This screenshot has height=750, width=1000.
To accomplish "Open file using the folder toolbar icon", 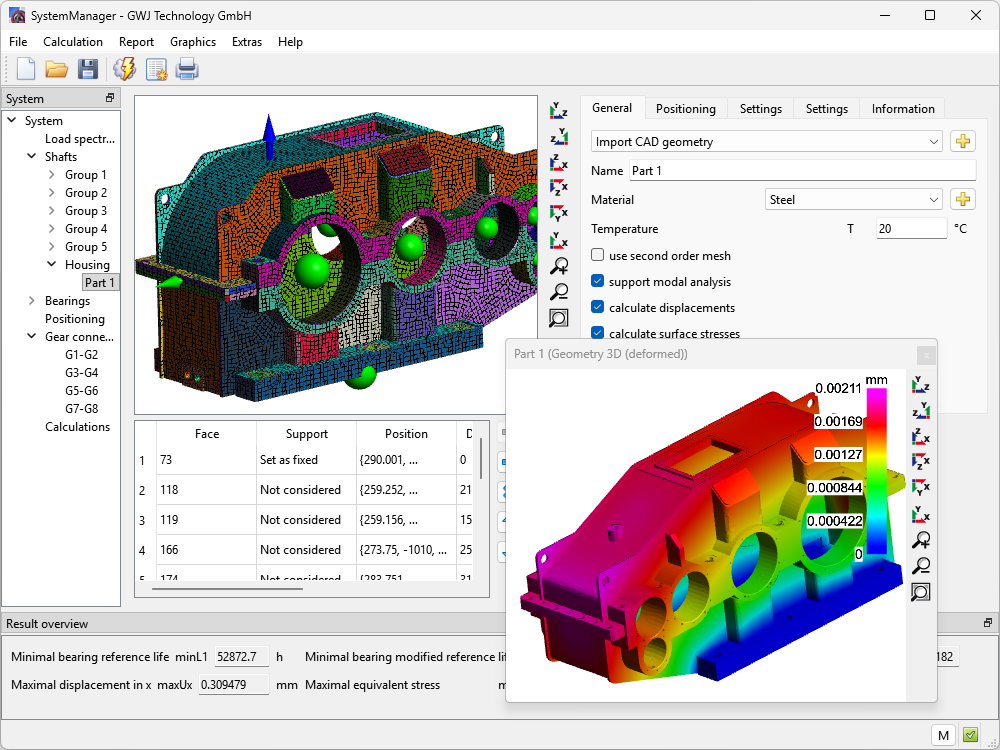I will coord(56,69).
